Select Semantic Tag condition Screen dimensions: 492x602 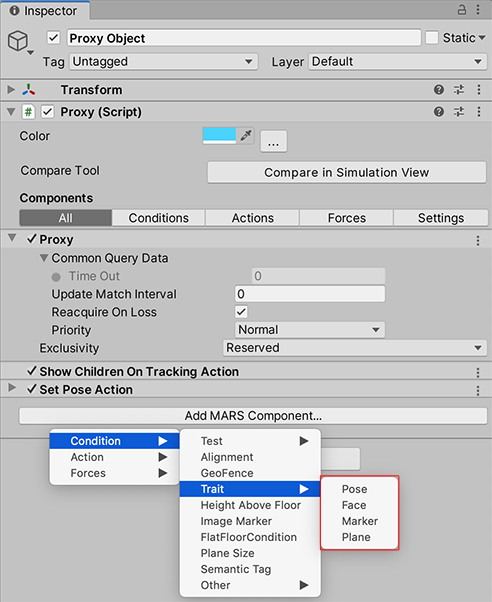point(250,569)
